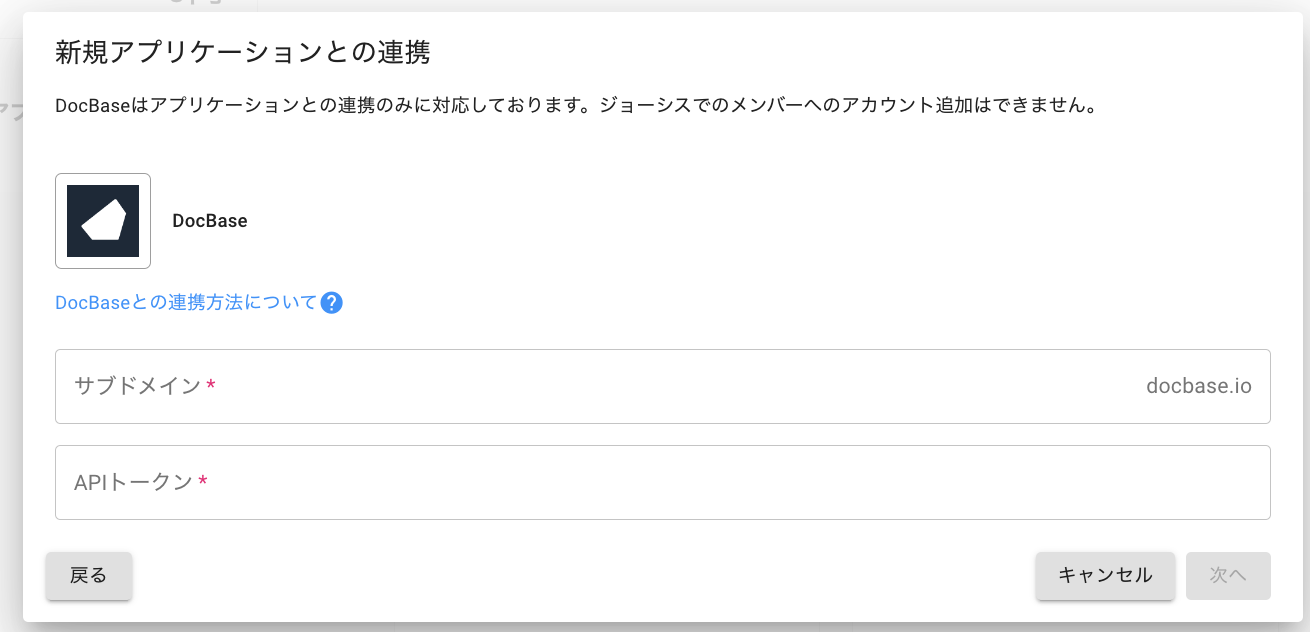
Task: Click the red asterisk beside サブドメイン
Action: 211,386
